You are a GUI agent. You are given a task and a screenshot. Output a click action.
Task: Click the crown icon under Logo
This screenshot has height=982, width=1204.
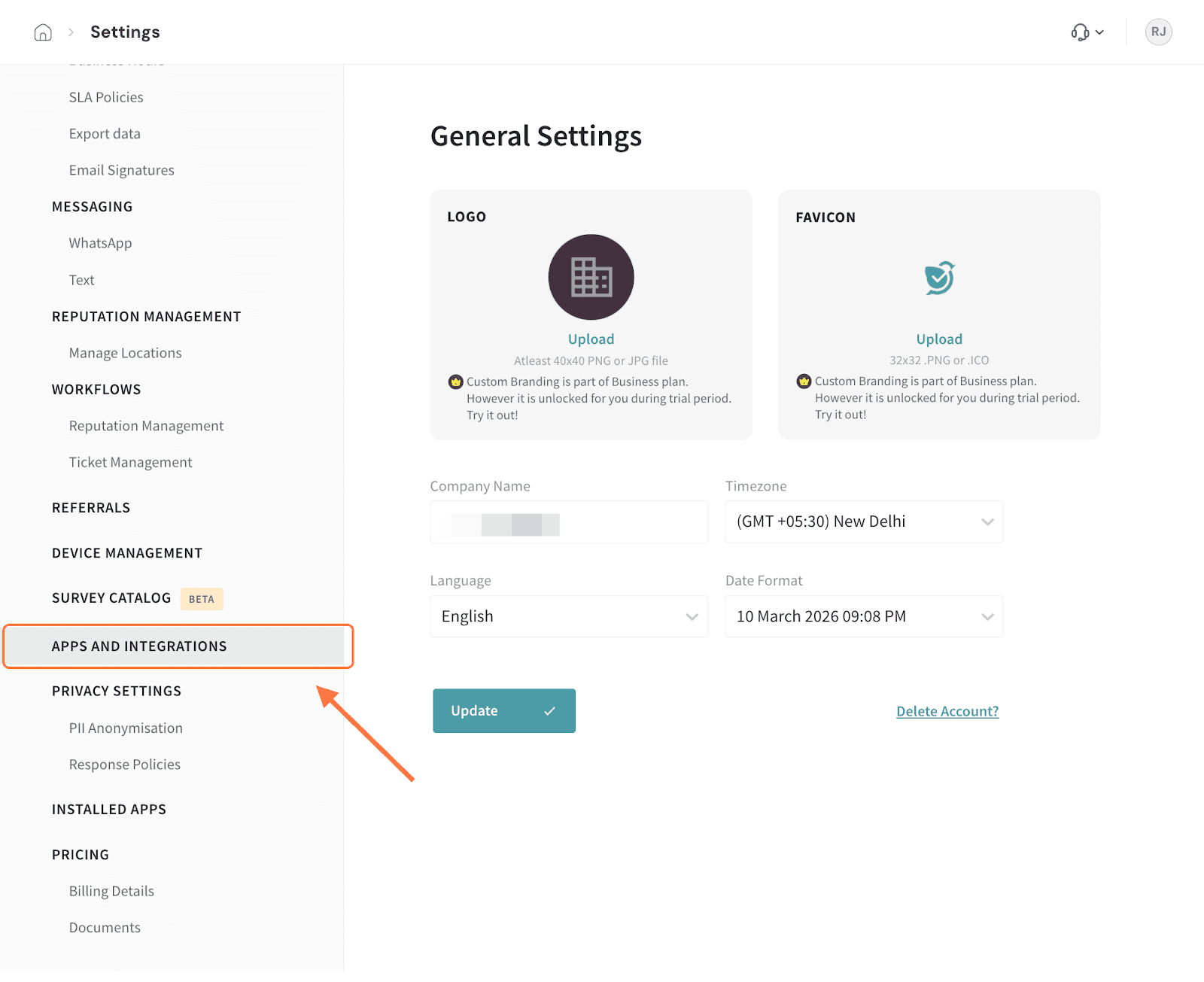455,382
